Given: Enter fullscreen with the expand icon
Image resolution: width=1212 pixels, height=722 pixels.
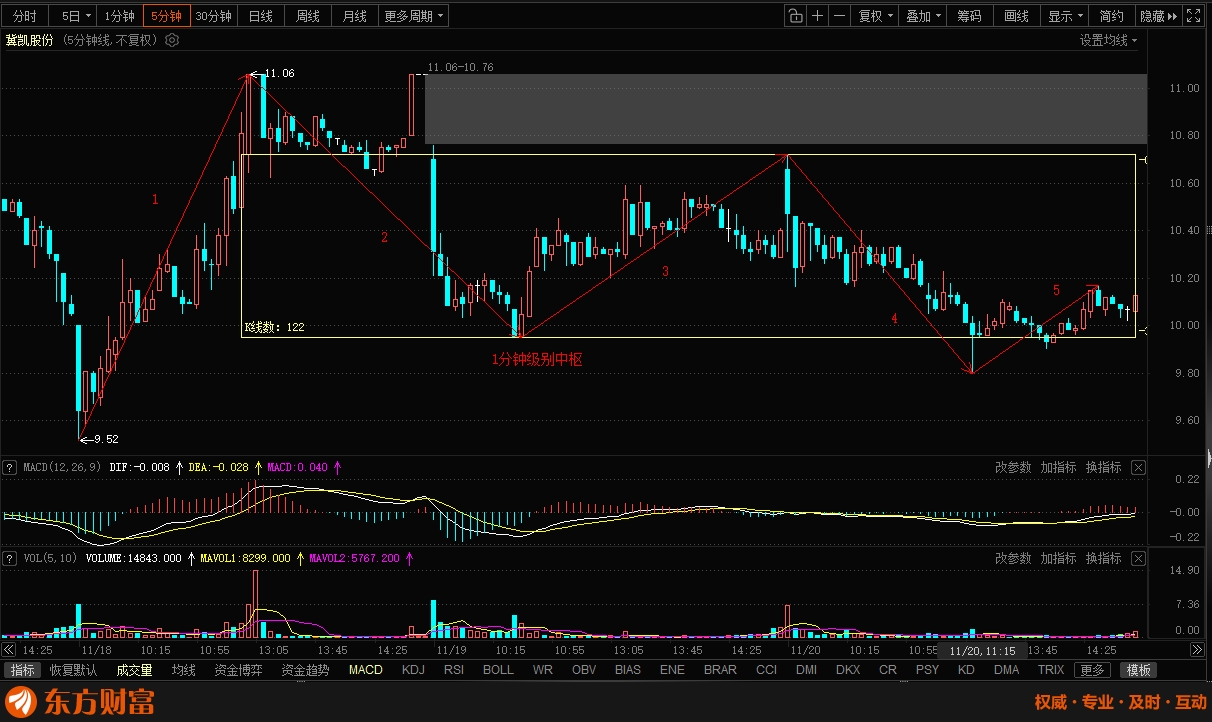Looking at the screenshot, I should click(1192, 16).
